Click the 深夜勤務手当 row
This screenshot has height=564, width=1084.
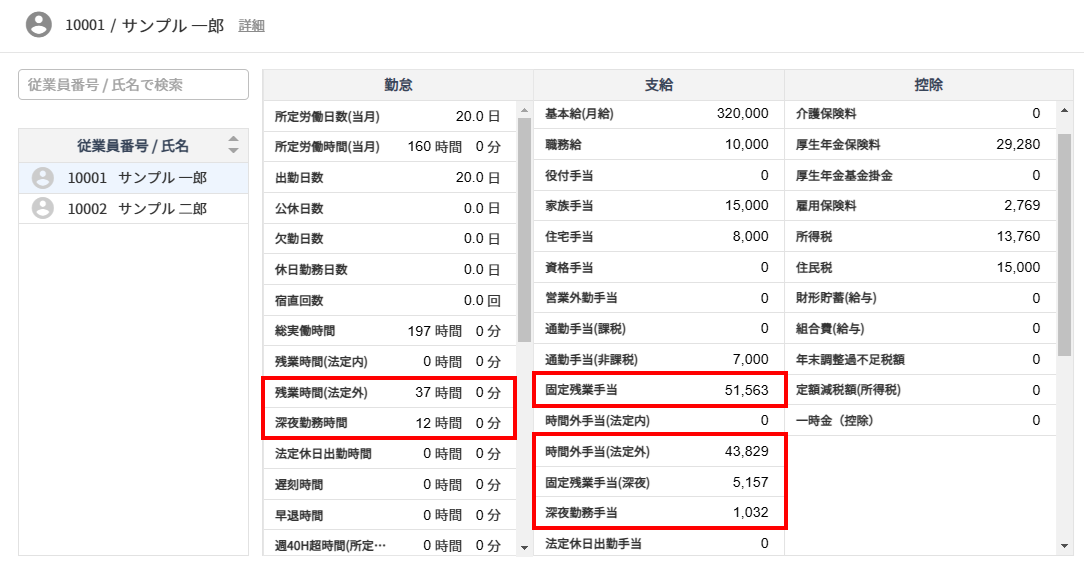coord(659,512)
